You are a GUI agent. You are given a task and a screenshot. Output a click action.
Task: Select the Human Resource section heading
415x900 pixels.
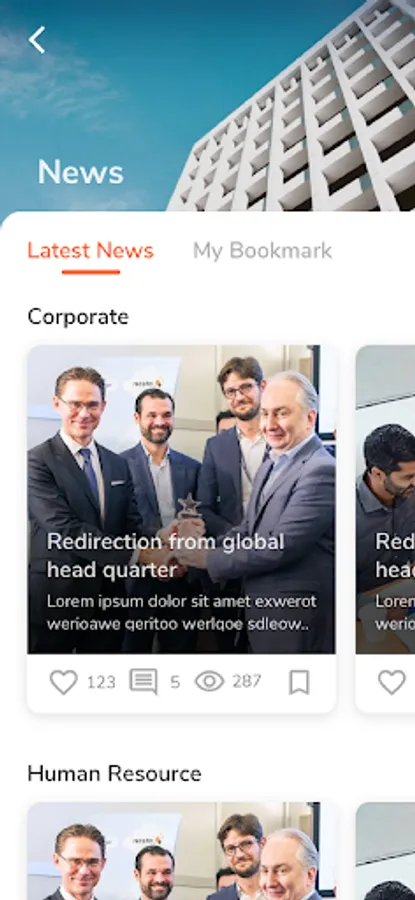point(114,774)
